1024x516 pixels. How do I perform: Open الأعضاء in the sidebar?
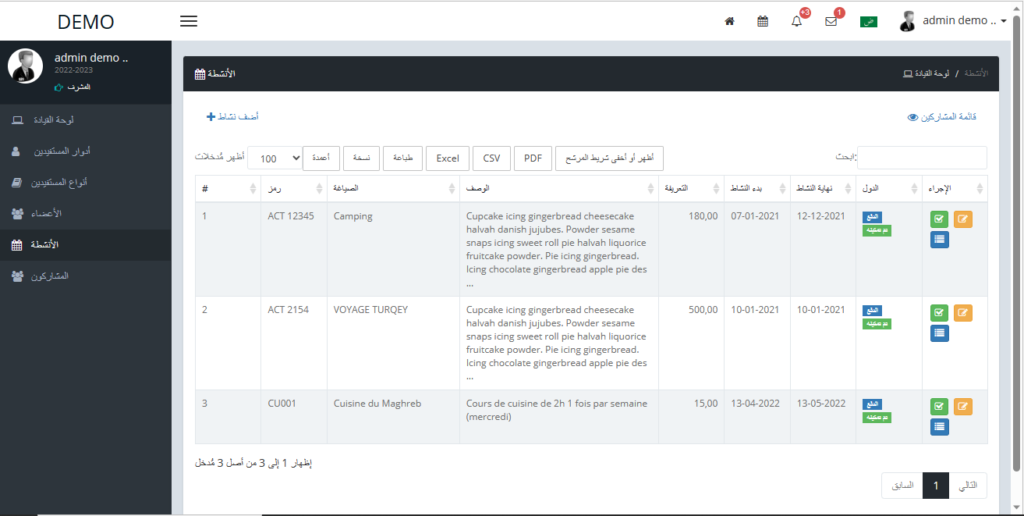click(86, 214)
